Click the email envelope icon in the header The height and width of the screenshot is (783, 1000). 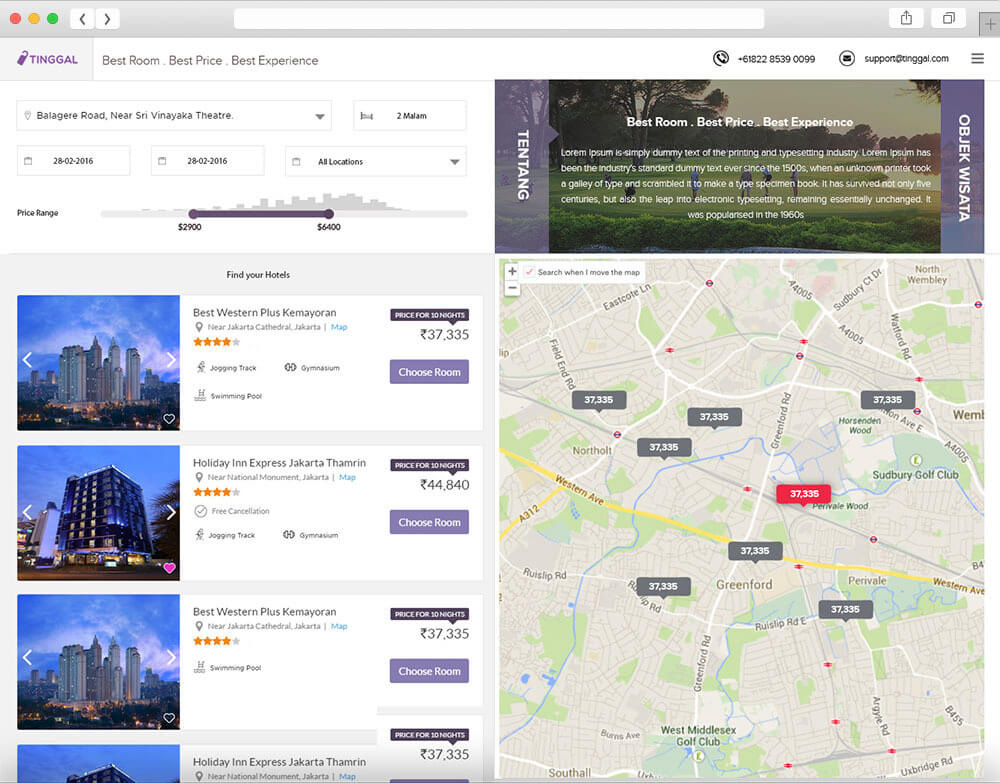coord(847,59)
